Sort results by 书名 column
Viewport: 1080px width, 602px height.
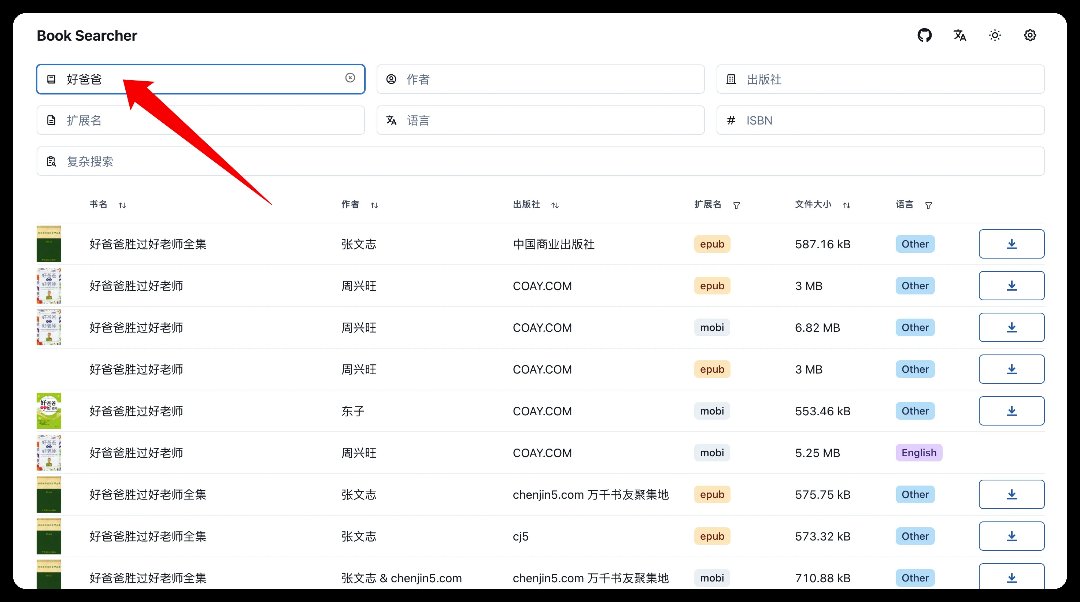coord(122,205)
